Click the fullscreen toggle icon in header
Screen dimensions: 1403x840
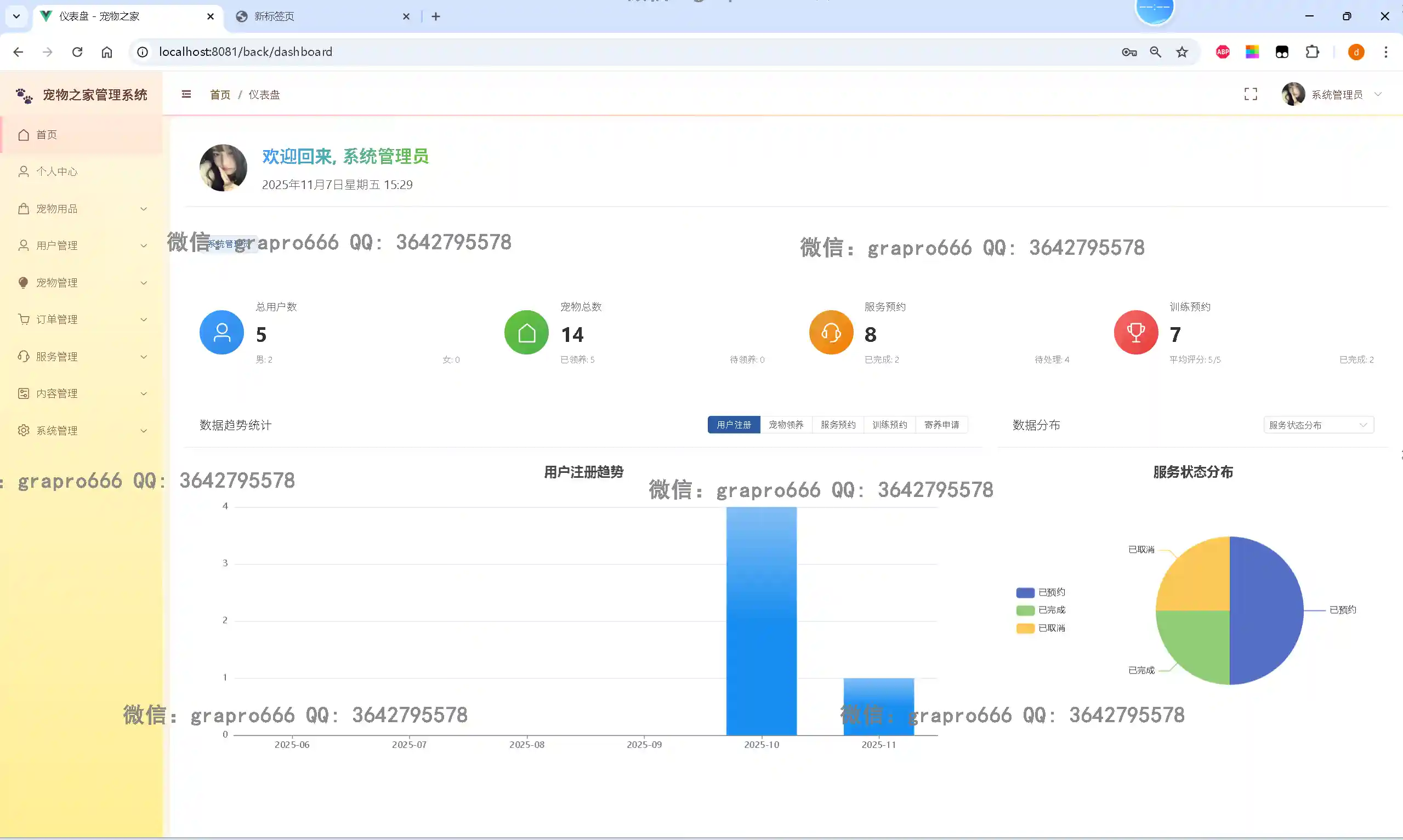1250,95
